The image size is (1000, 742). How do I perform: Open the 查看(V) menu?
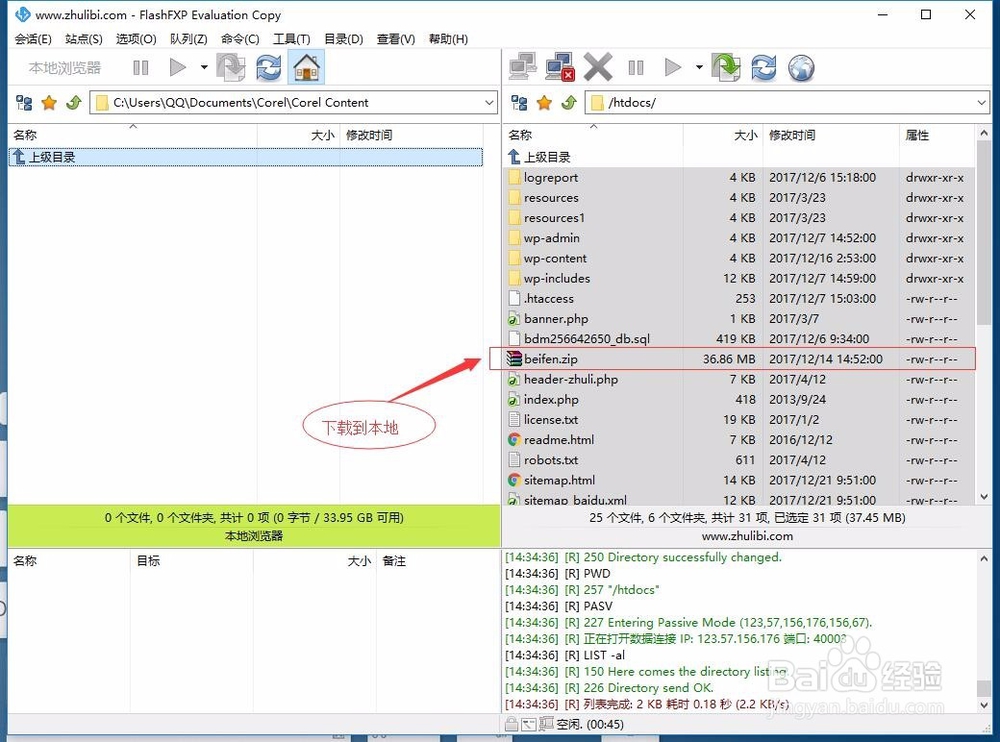coord(396,39)
